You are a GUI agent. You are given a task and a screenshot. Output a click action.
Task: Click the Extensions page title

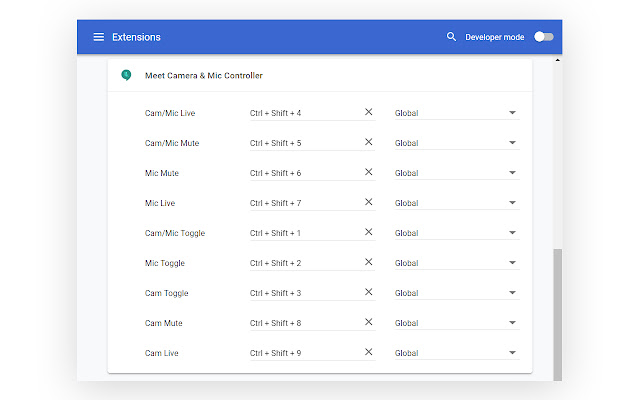pos(136,37)
